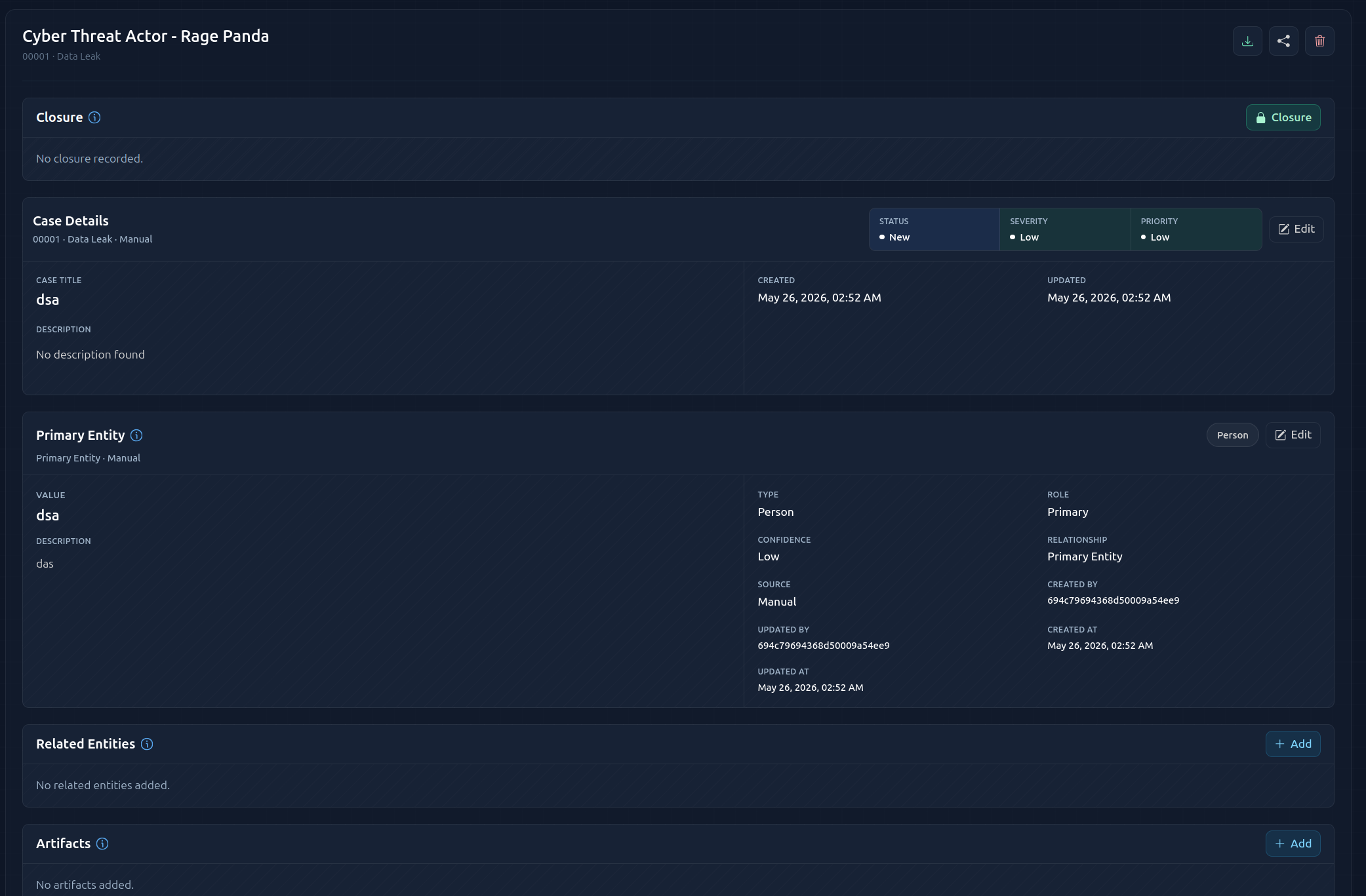Click the Related Entities heading
1366x896 pixels.
85,744
